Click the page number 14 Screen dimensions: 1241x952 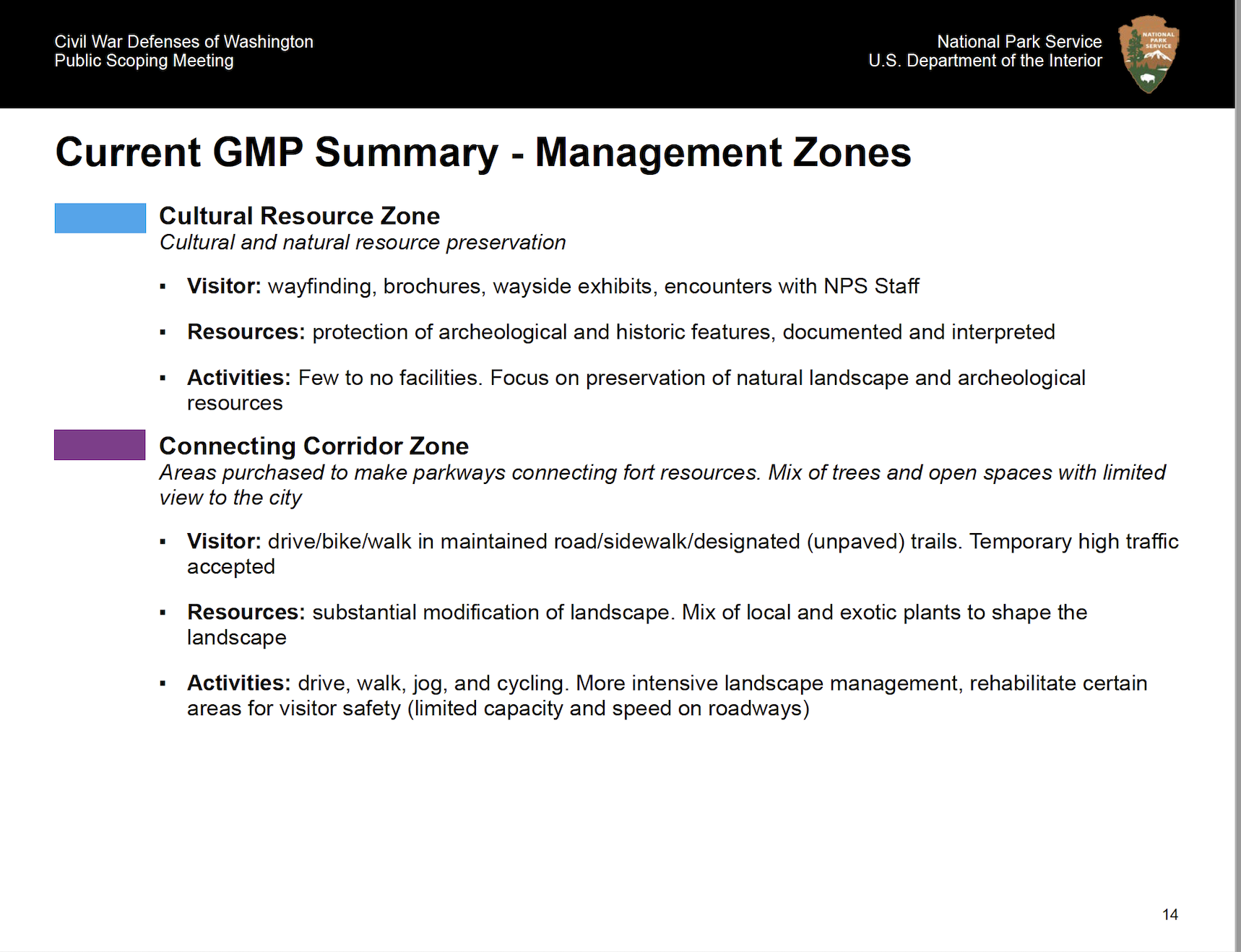click(x=1169, y=914)
